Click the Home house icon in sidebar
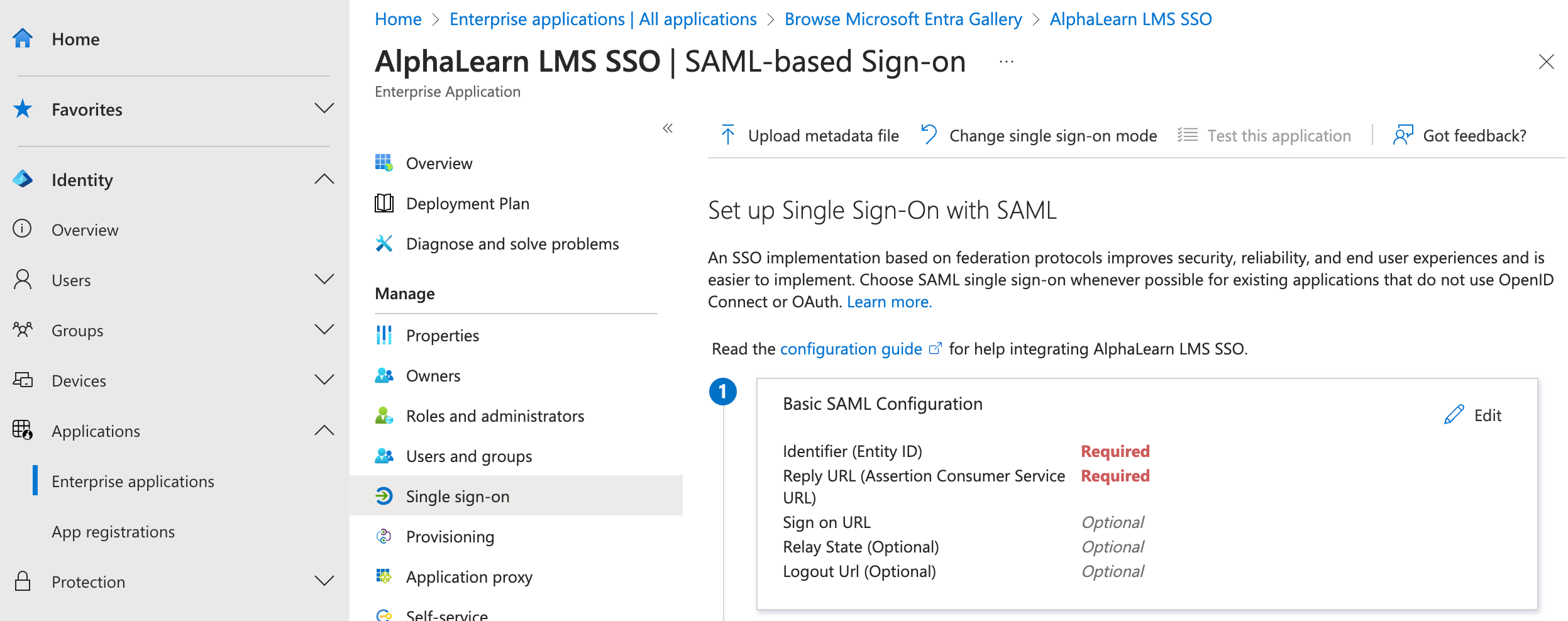The image size is (1568, 621). click(x=23, y=39)
